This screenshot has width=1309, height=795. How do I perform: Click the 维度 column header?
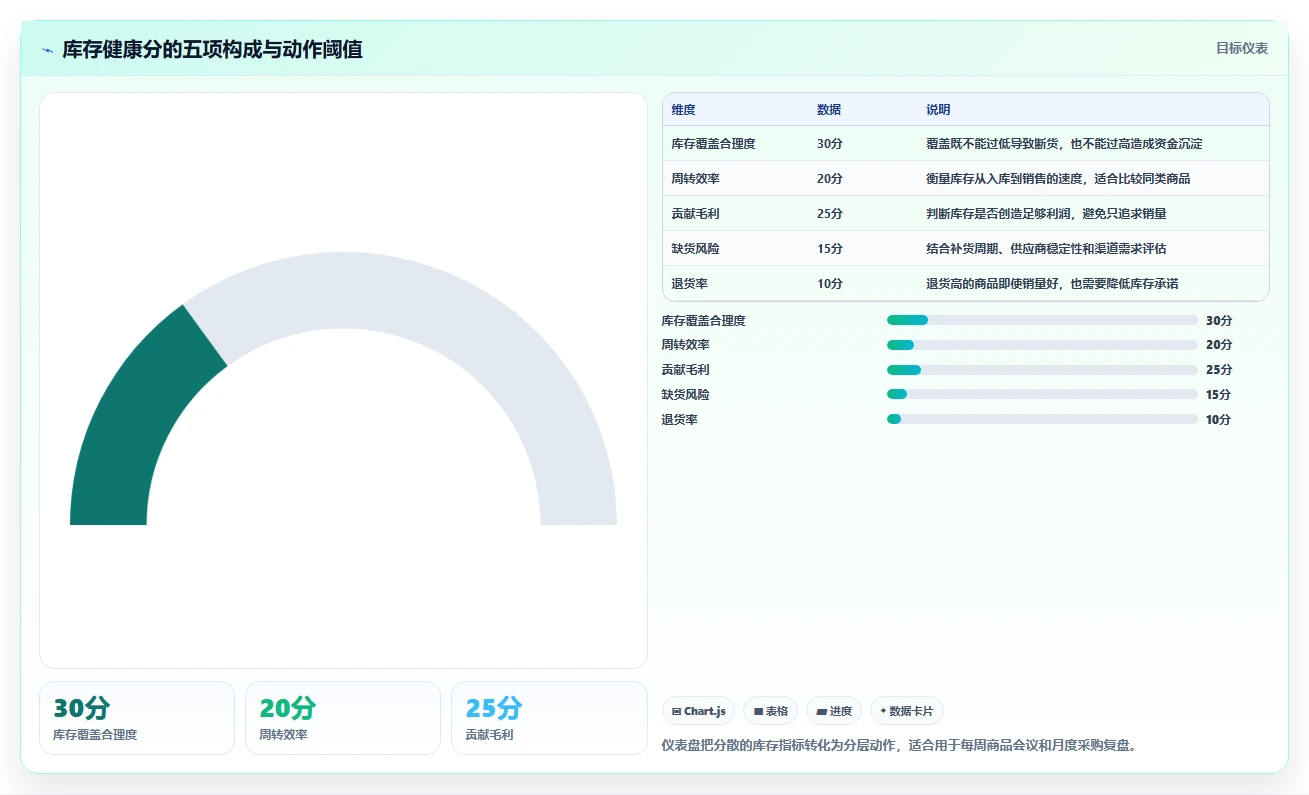point(684,110)
